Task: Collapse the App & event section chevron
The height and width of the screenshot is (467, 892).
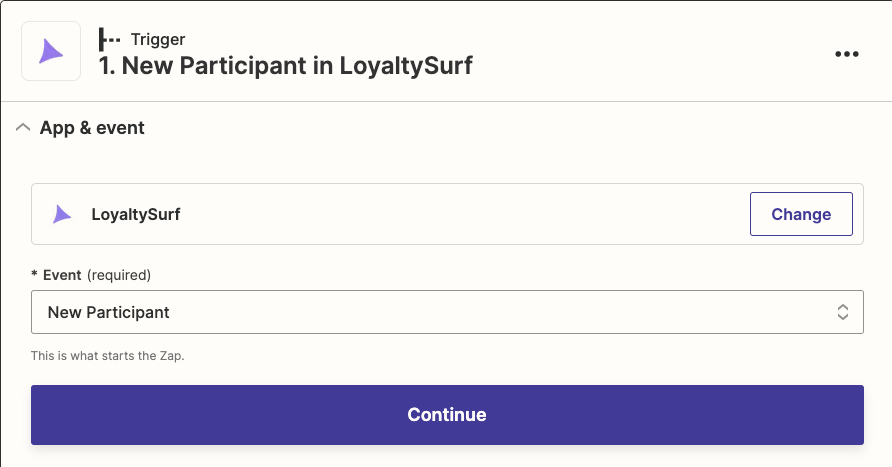Action: (x=23, y=127)
